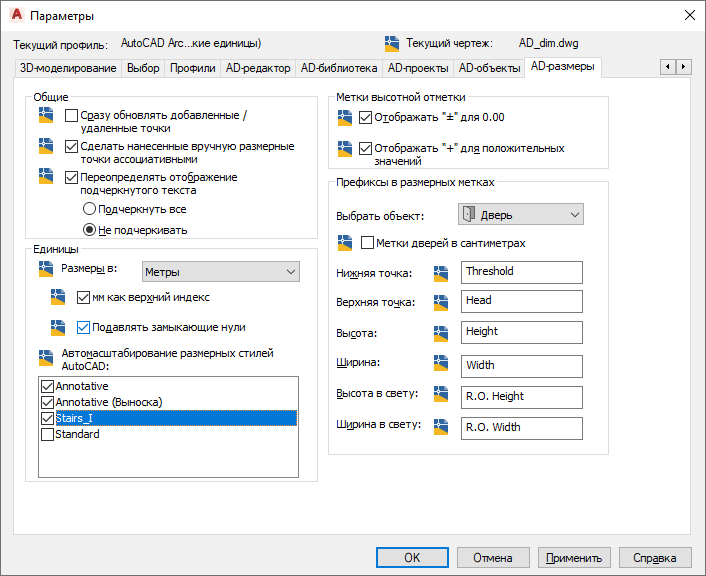Click the 'Height' prefix input field
The height and width of the screenshot is (576, 706).
522,332
